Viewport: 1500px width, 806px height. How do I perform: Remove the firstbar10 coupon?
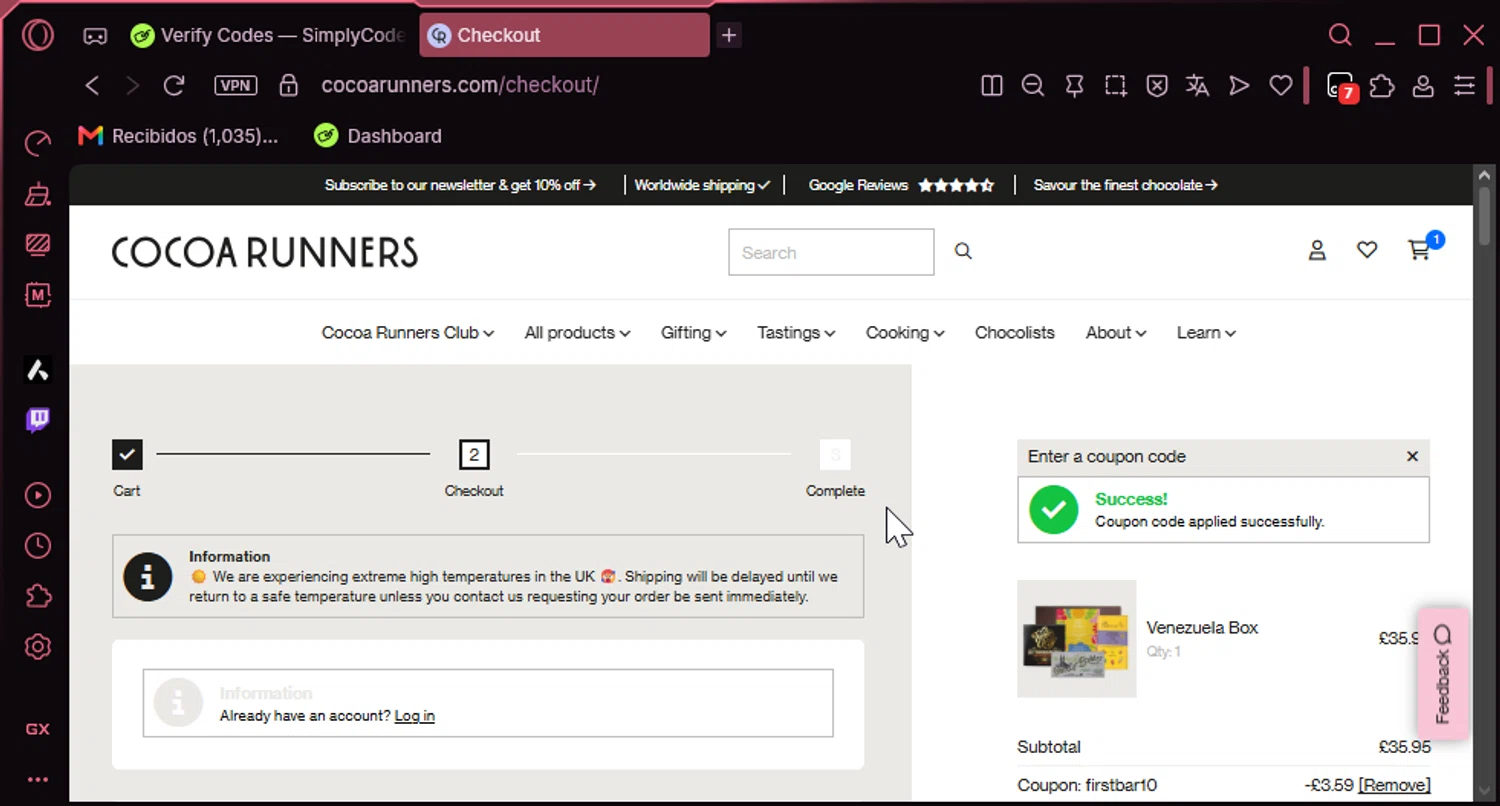point(1394,785)
